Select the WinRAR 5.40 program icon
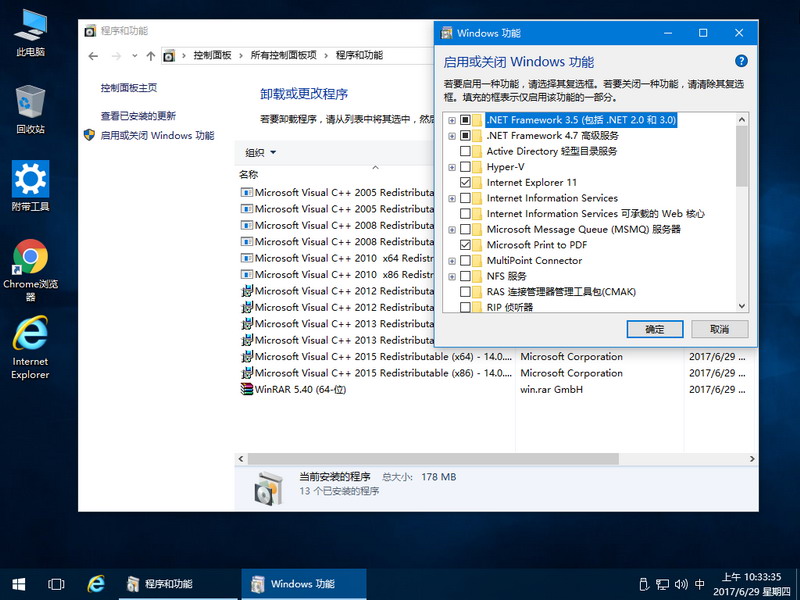 [247, 389]
